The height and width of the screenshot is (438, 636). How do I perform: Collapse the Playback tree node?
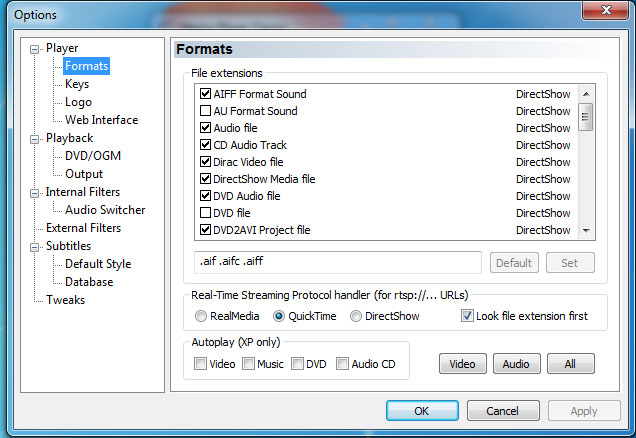coord(35,139)
